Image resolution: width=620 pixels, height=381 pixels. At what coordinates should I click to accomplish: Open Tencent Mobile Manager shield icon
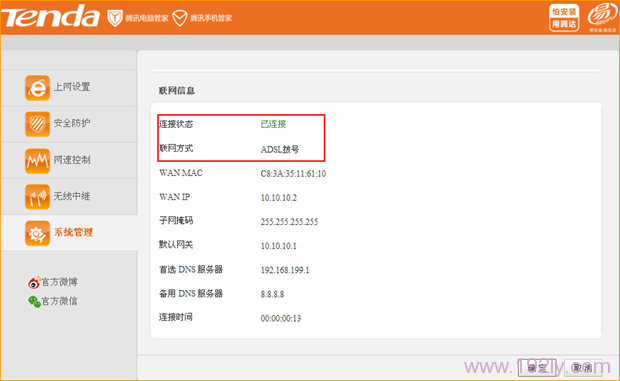[180, 18]
